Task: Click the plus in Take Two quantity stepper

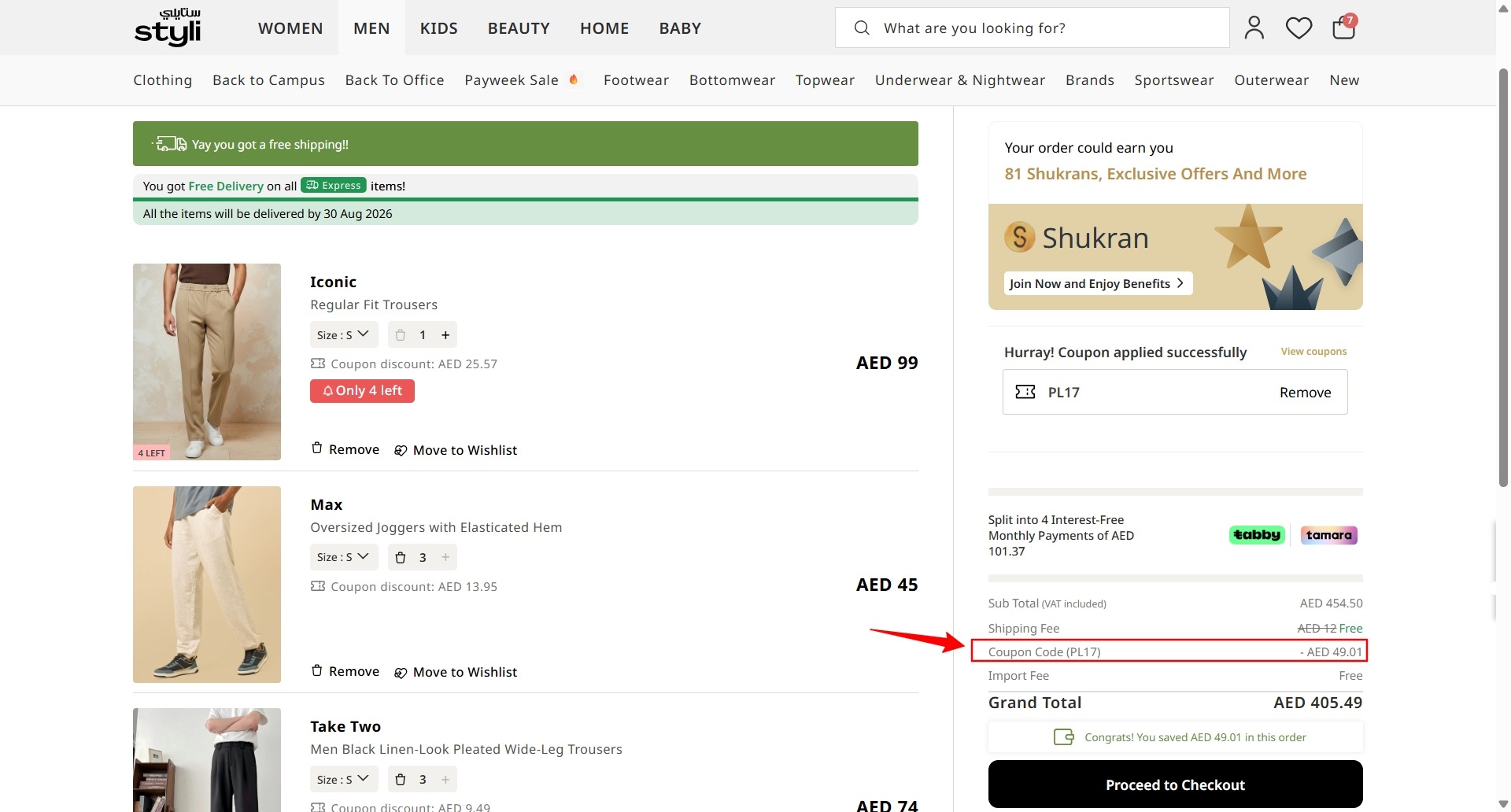Action: (x=445, y=780)
